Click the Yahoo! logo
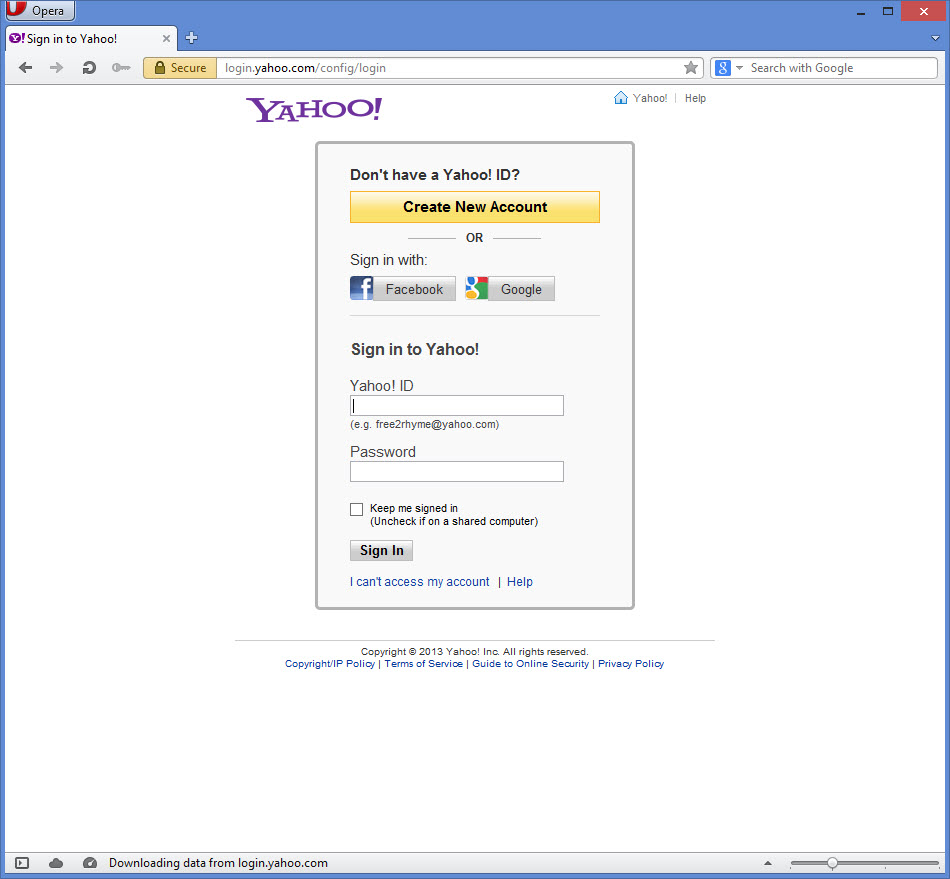950x879 pixels. point(314,110)
